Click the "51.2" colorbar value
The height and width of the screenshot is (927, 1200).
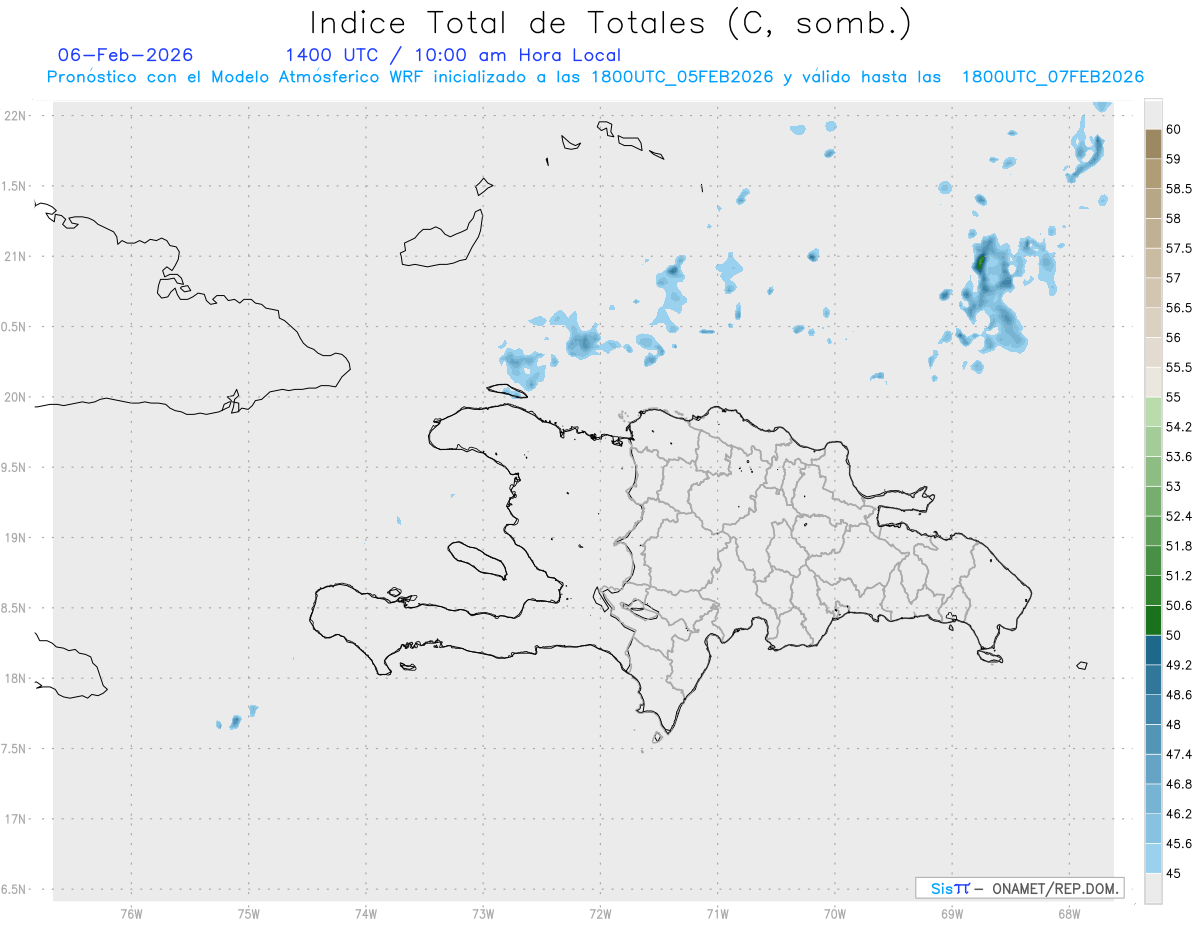point(1178,576)
